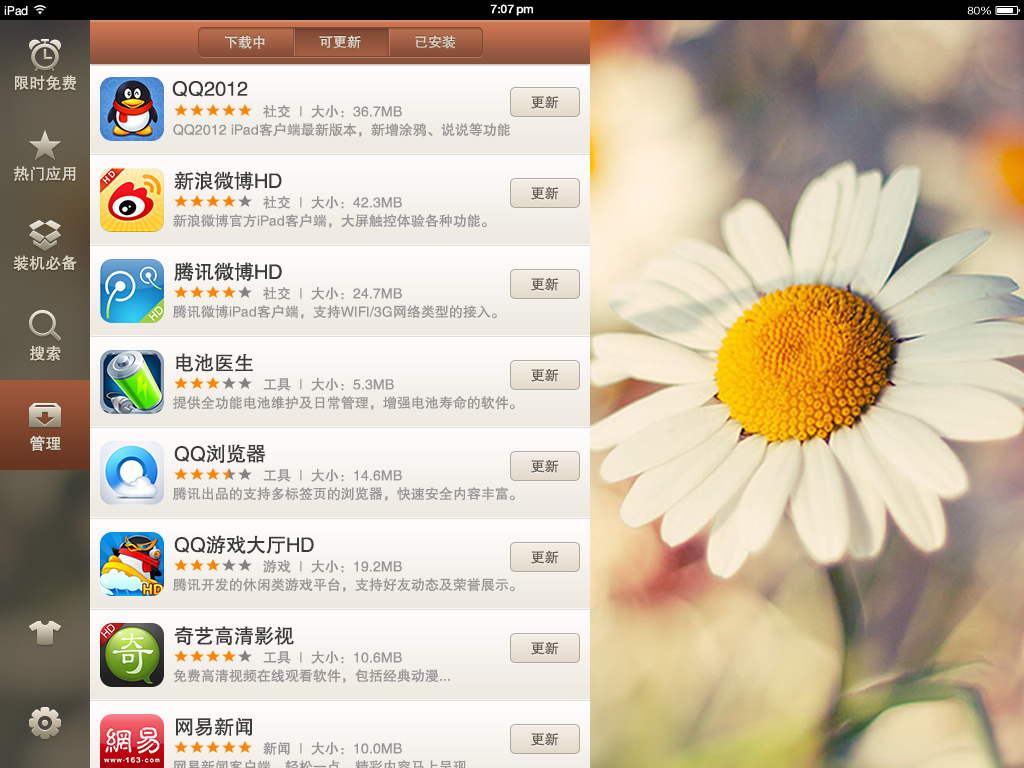Tap the 大小：36.7MB size text
1024x768 pixels.
point(357,112)
